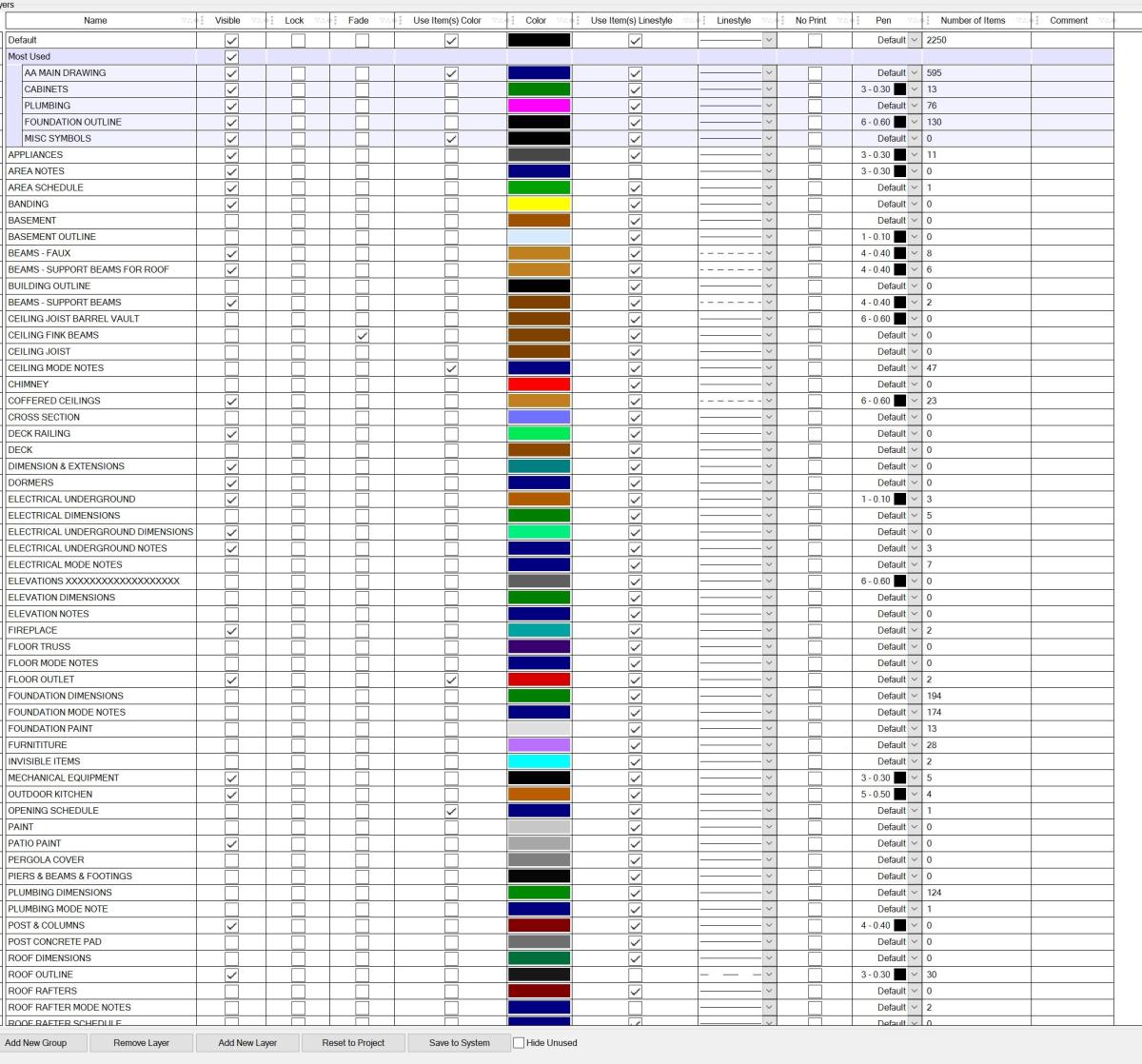Lock the Default layer

[x=298, y=40]
